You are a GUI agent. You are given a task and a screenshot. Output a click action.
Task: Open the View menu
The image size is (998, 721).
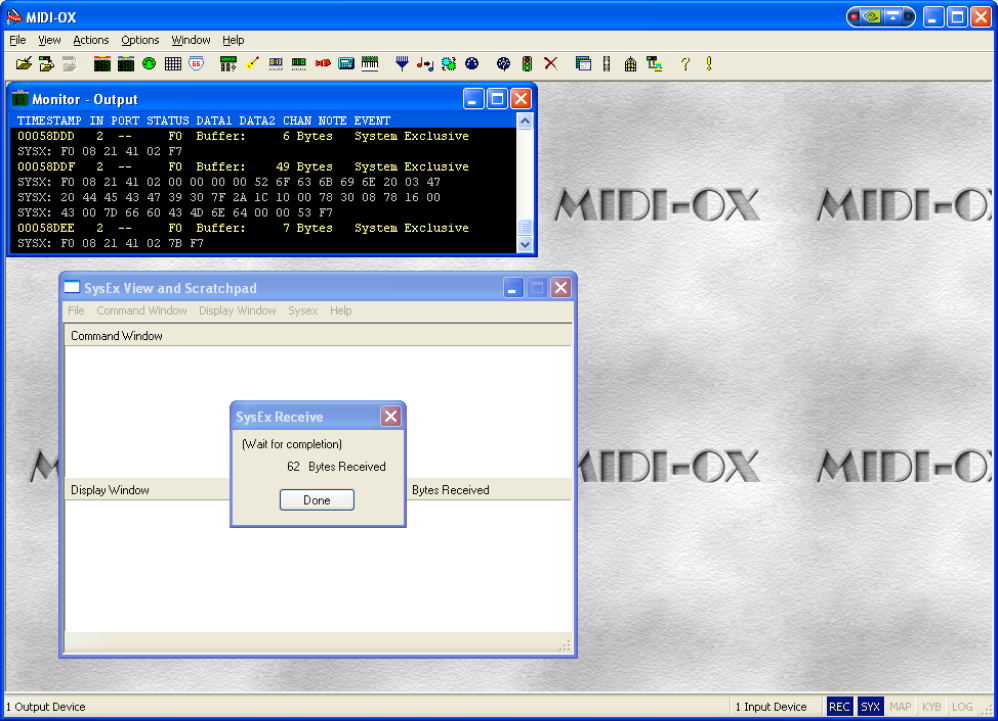point(50,40)
